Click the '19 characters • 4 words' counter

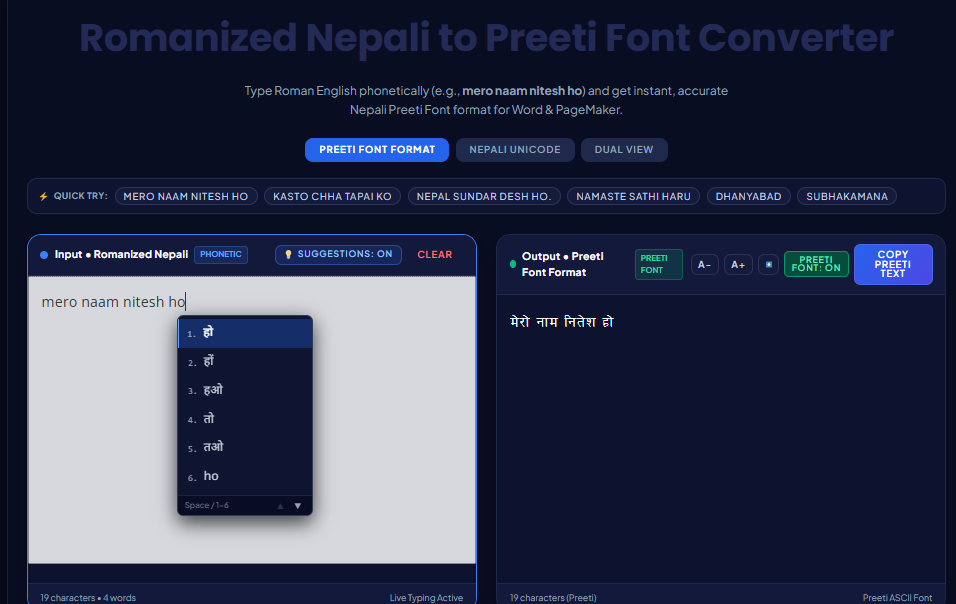88,598
